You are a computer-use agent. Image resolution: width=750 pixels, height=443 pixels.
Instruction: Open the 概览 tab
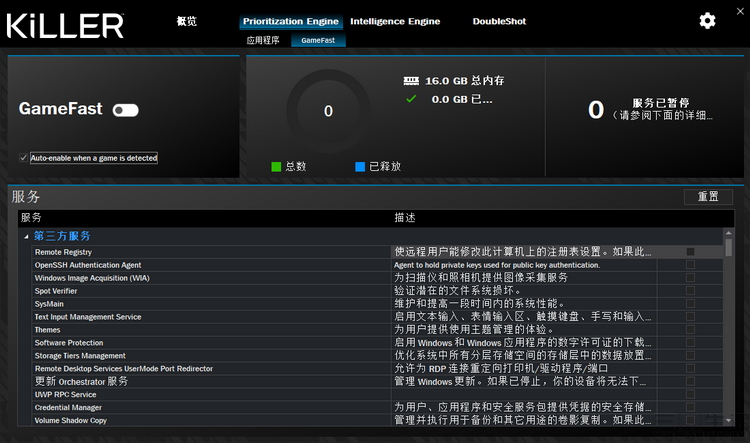pyautogui.click(x=187, y=21)
